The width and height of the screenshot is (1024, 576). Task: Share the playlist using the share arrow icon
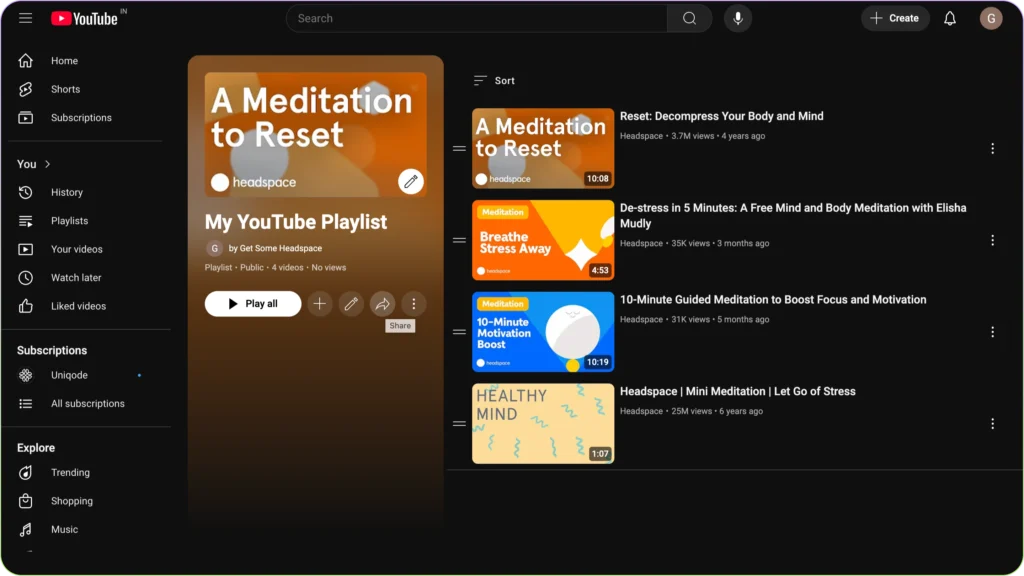coord(383,303)
